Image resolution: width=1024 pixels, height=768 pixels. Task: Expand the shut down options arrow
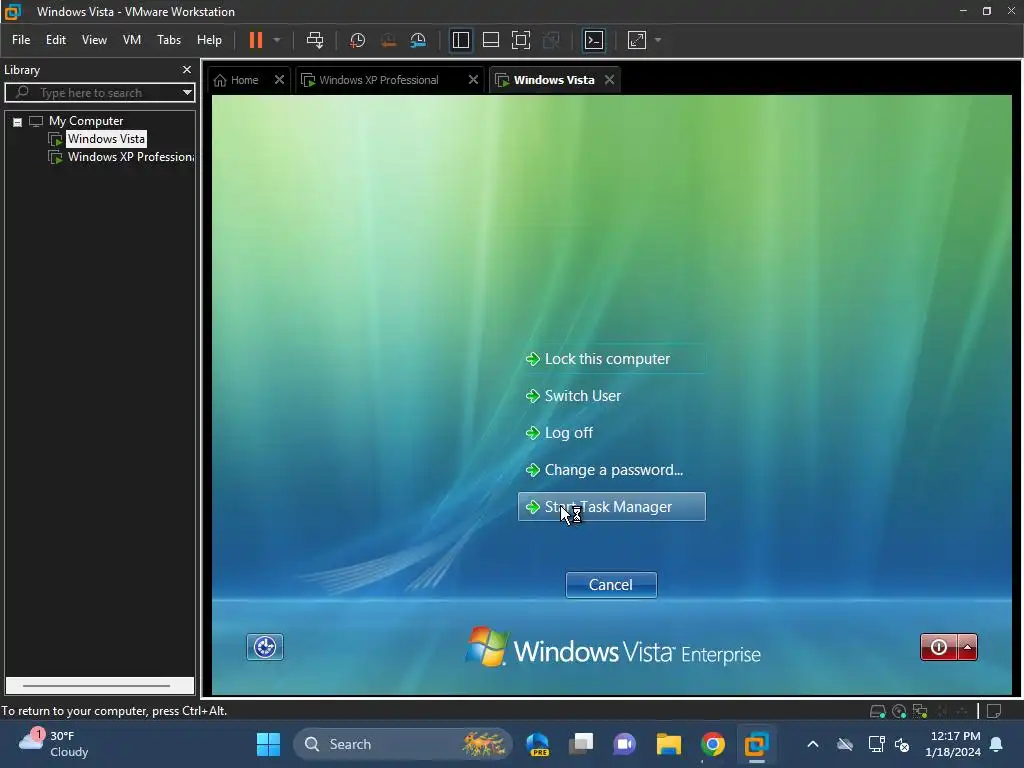pyautogui.click(x=968, y=647)
